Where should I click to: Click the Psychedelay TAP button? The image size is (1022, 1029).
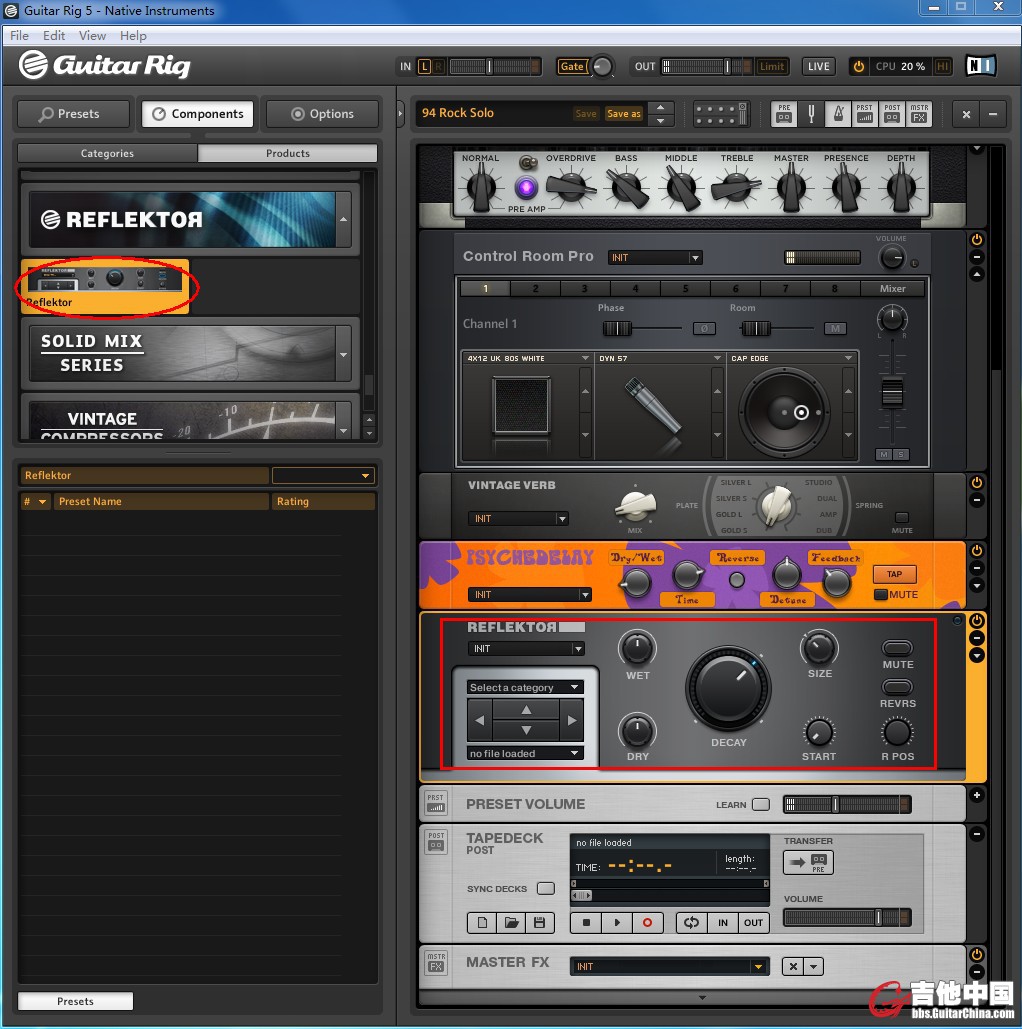pos(894,574)
